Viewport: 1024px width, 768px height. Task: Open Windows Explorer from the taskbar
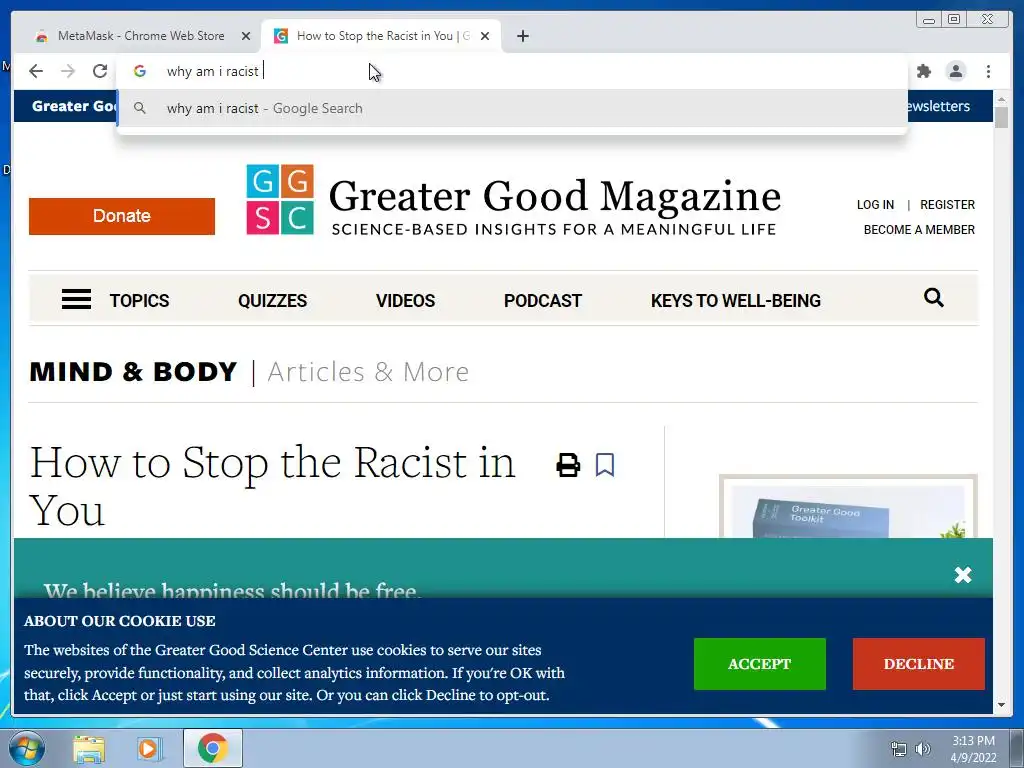click(x=89, y=748)
